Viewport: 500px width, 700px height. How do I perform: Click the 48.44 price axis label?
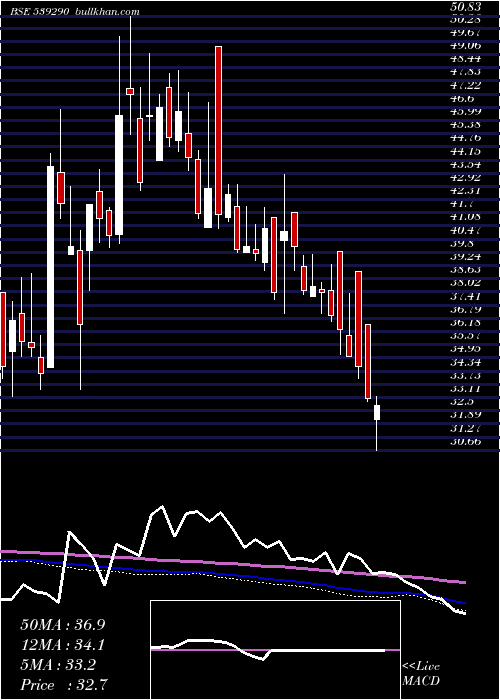click(x=465, y=58)
